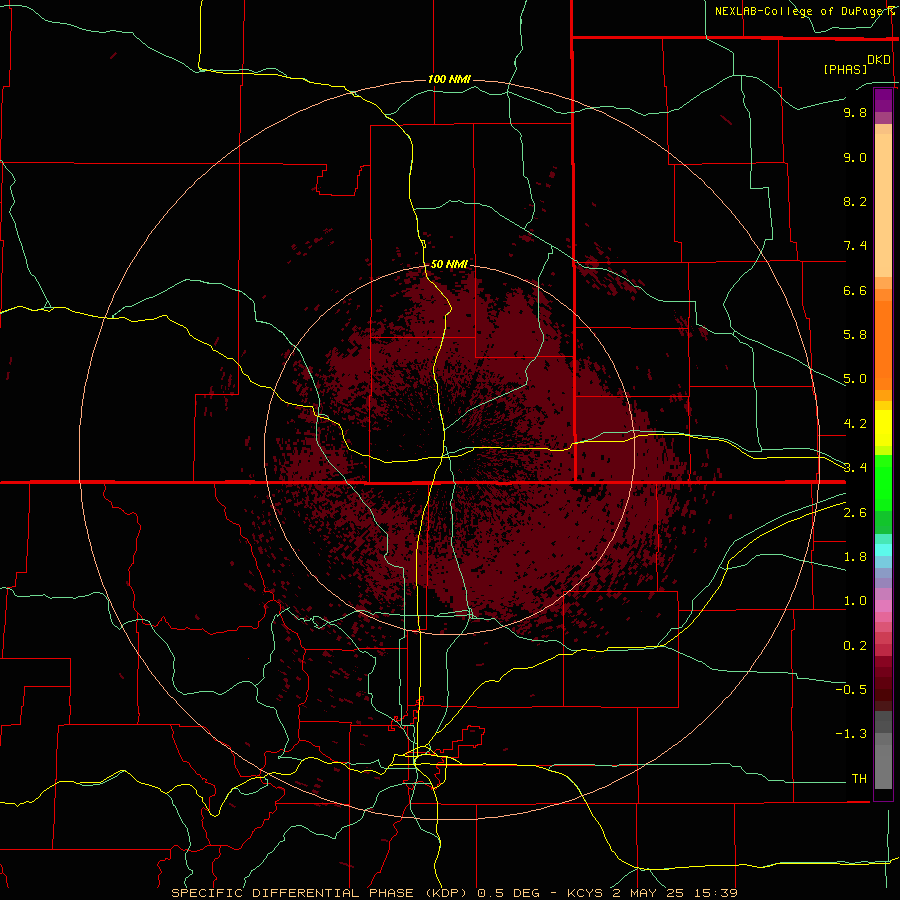900x900 pixels.
Task: Click the purple swatch at legend top
Action: click(883, 100)
